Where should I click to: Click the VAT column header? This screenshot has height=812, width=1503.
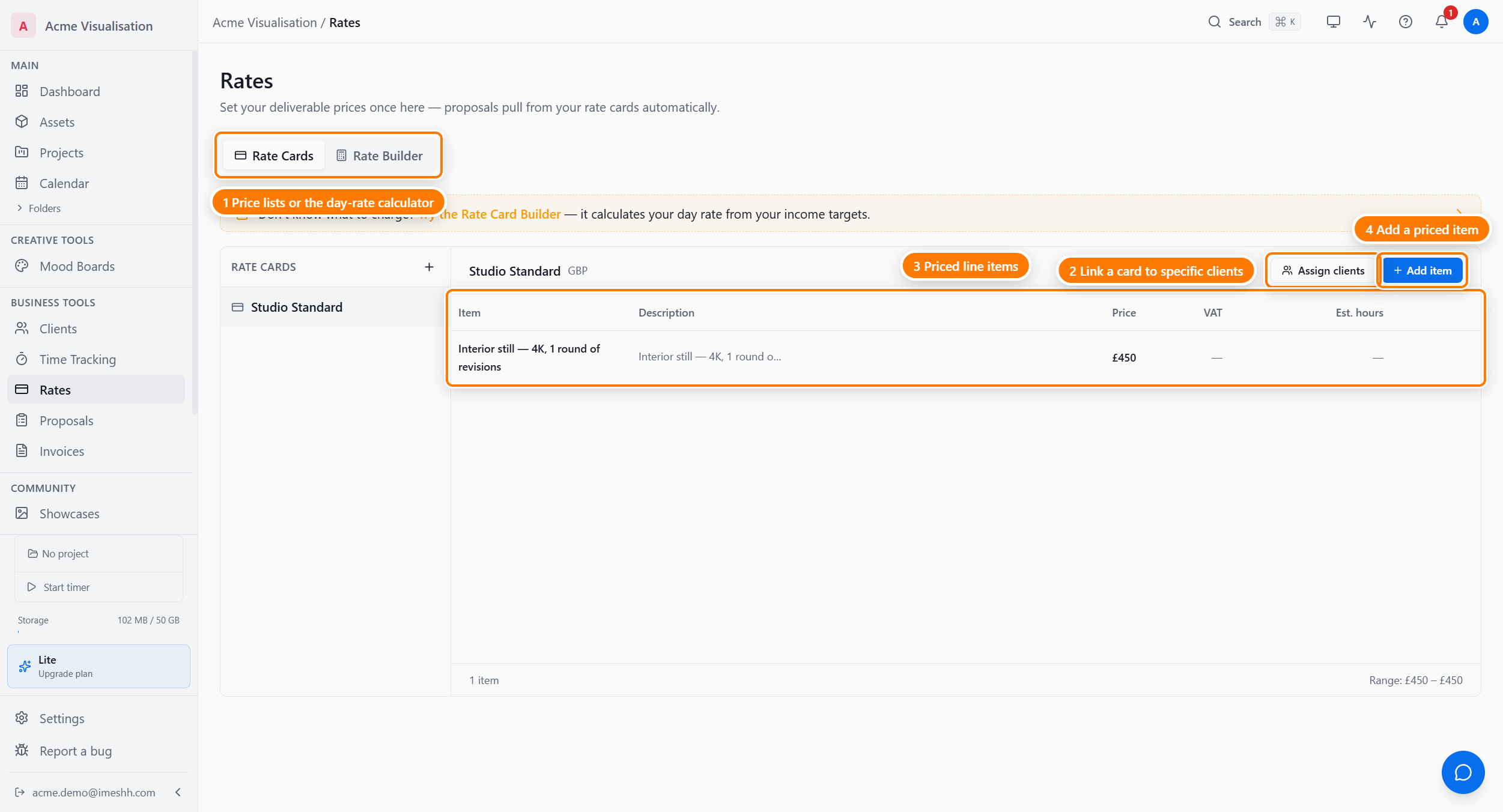click(x=1213, y=313)
